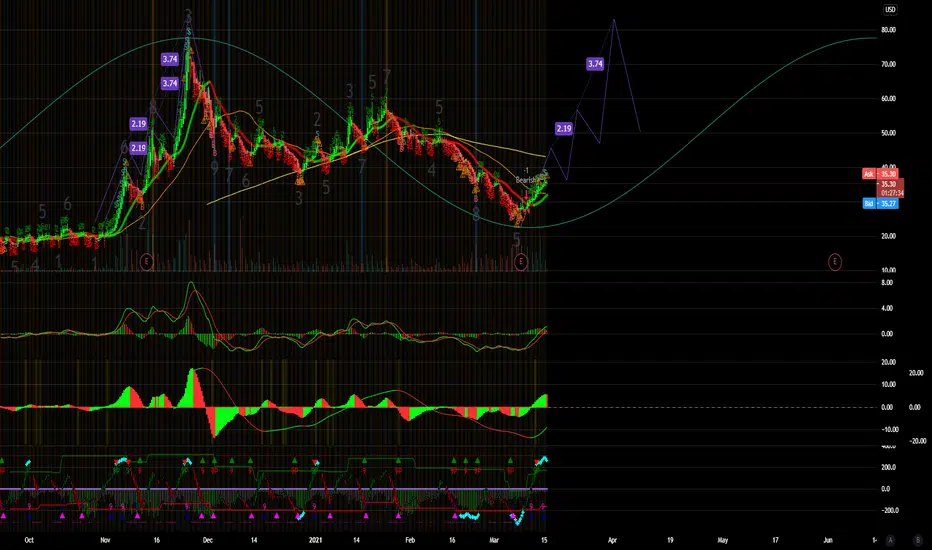This screenshot has height=550, width=932.
Task: Click the 80.00 price axis label
Action: click(x=889, y=30)
